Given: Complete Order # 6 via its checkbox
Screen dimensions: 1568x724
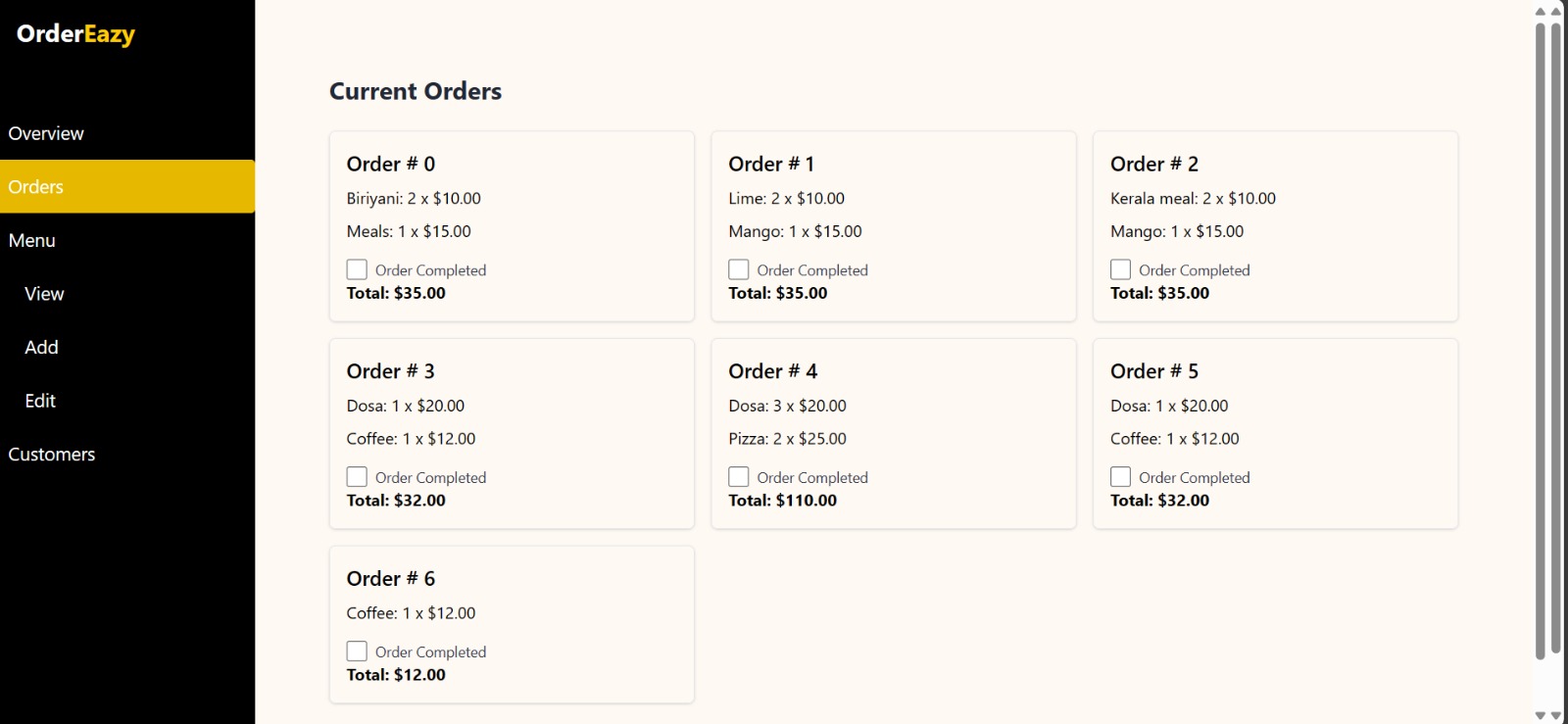Looking at the screenshot, I should (x=357, y=652).
